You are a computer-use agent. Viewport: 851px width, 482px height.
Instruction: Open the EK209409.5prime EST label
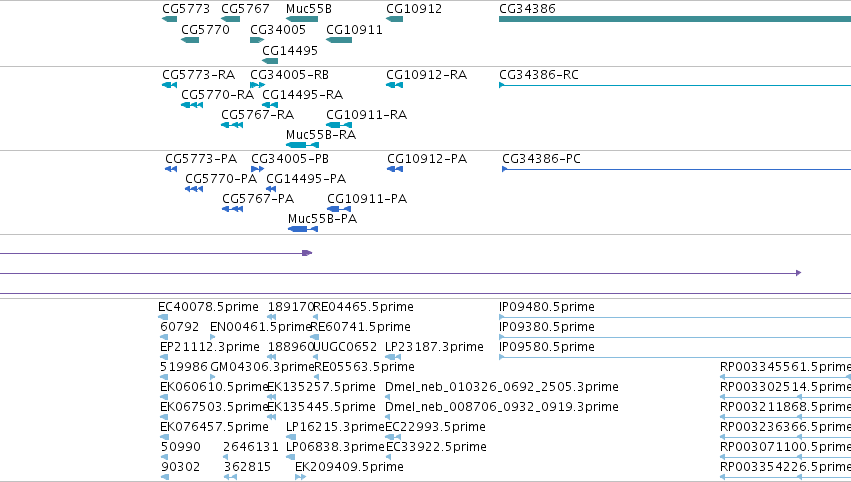coord(350,467)
